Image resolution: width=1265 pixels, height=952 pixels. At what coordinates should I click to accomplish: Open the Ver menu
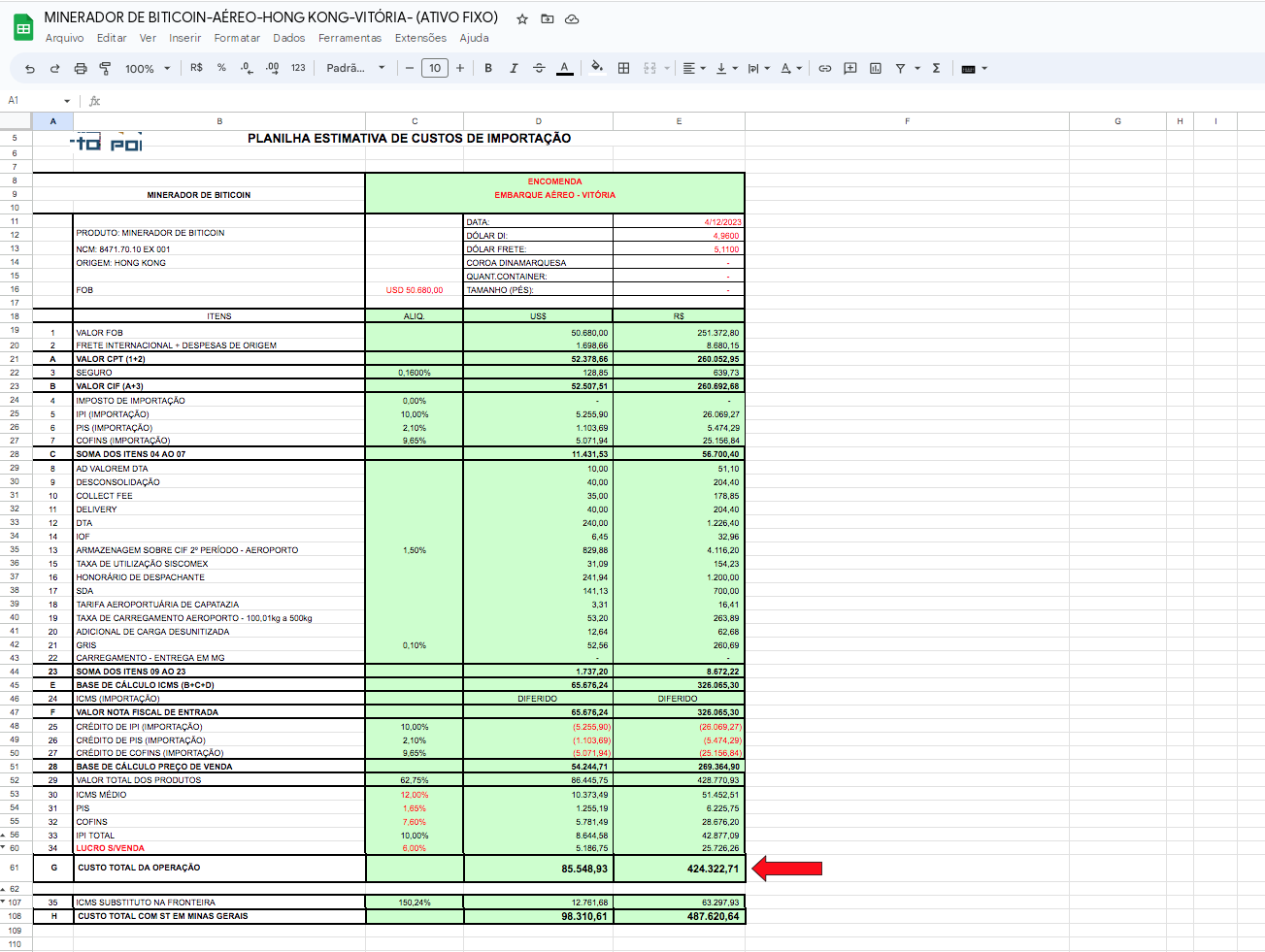coord(148,38)
